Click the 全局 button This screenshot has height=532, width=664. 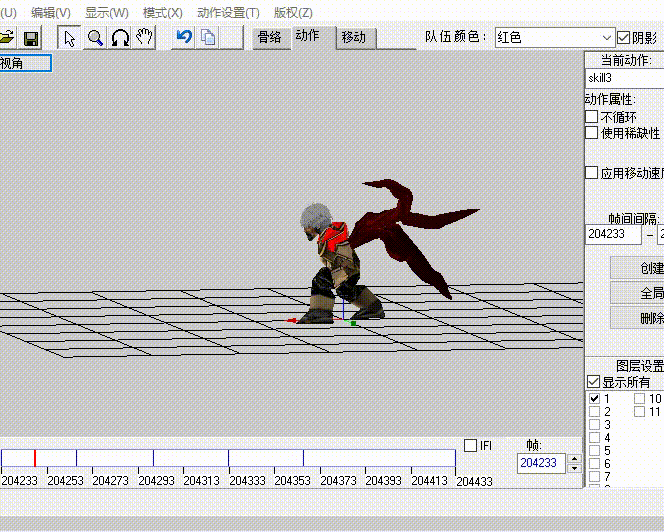637,293
